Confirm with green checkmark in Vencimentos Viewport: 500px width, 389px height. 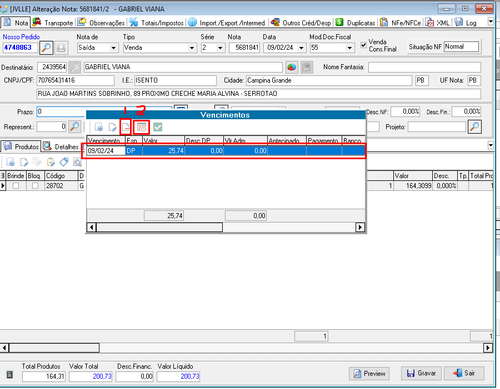(158, 127)
